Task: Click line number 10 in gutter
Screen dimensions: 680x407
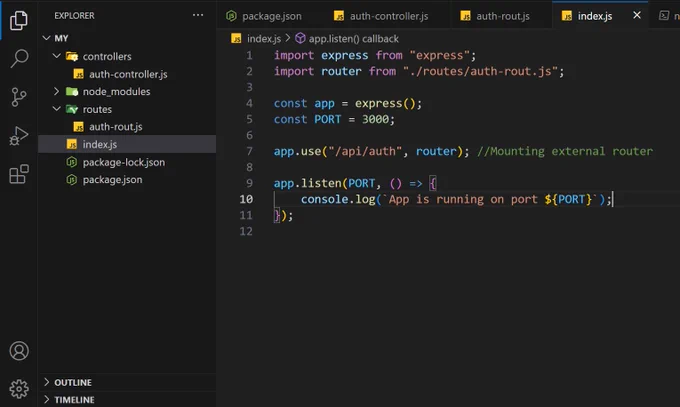Action: coord(246,199)
